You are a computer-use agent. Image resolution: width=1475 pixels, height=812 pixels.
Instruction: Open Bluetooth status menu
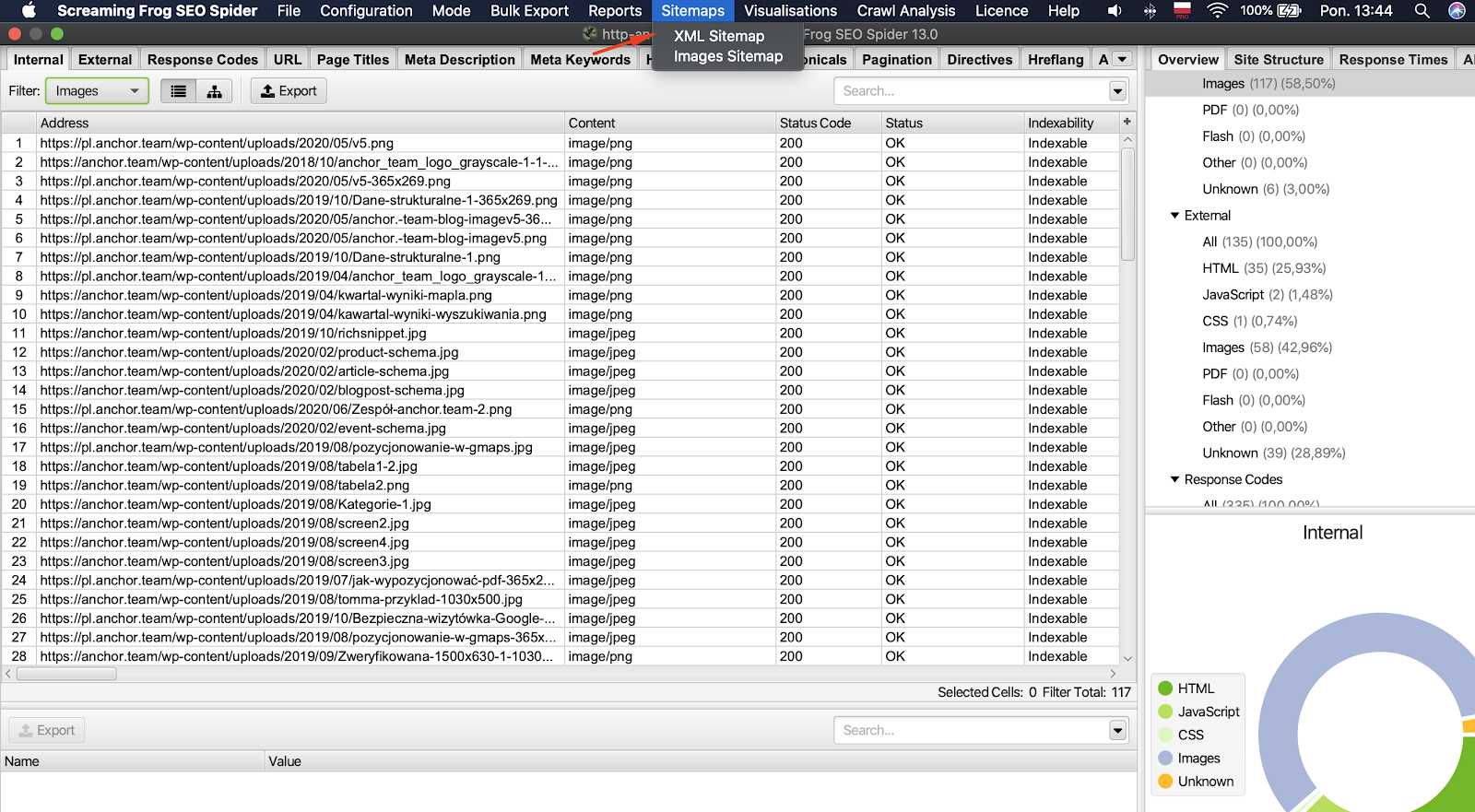pyautogui.click(x=1150, y=11)
